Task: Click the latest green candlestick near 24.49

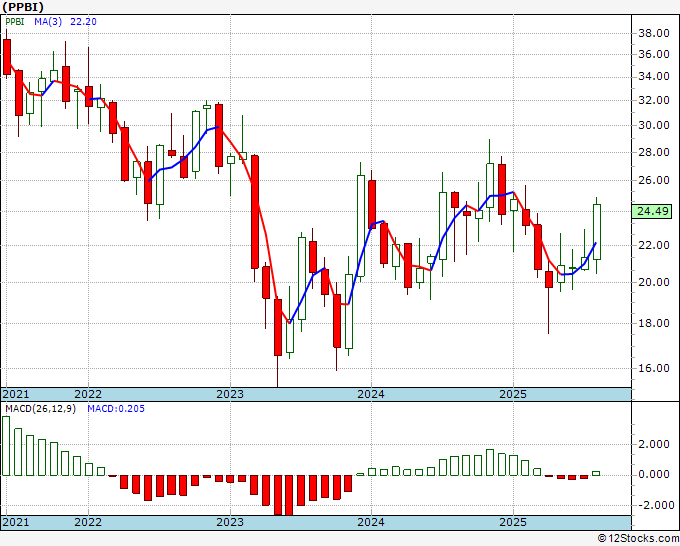Action: coord(597,232)
